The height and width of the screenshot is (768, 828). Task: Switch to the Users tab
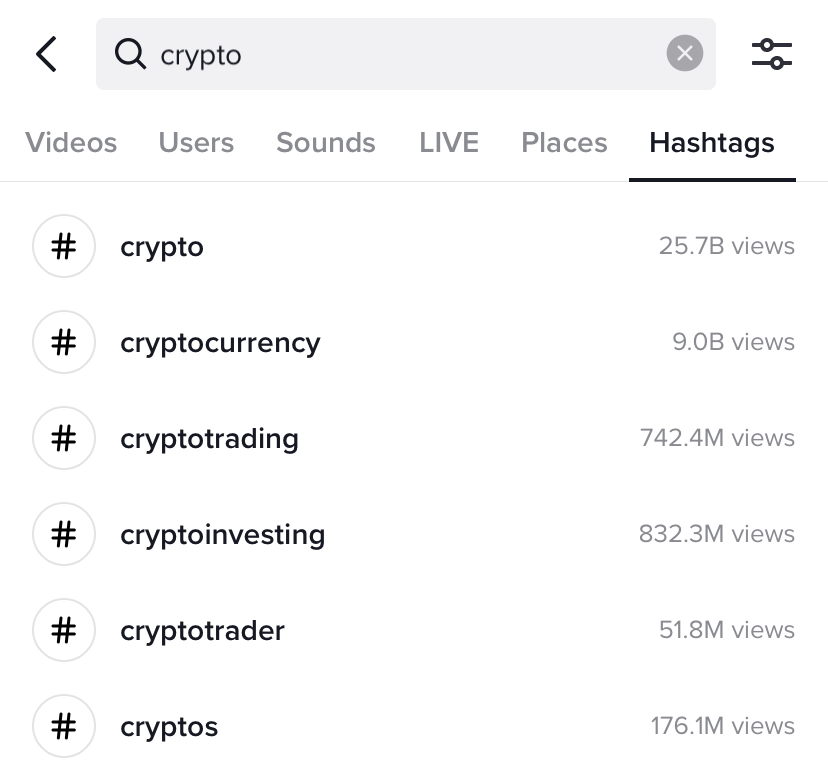[x=196, y=143]
